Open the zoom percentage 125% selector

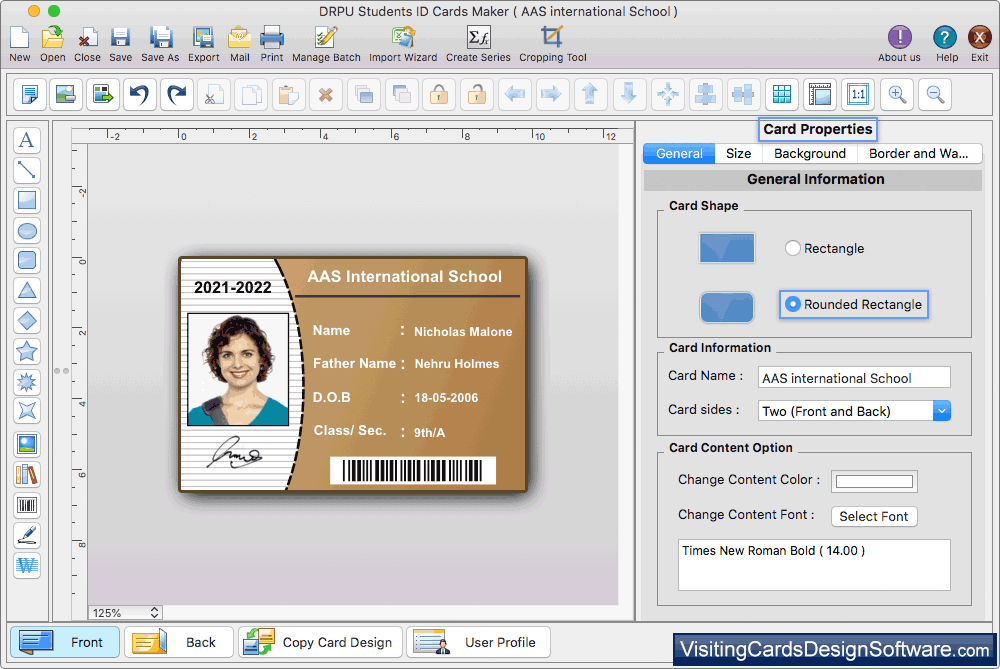(x=125, y=612)
